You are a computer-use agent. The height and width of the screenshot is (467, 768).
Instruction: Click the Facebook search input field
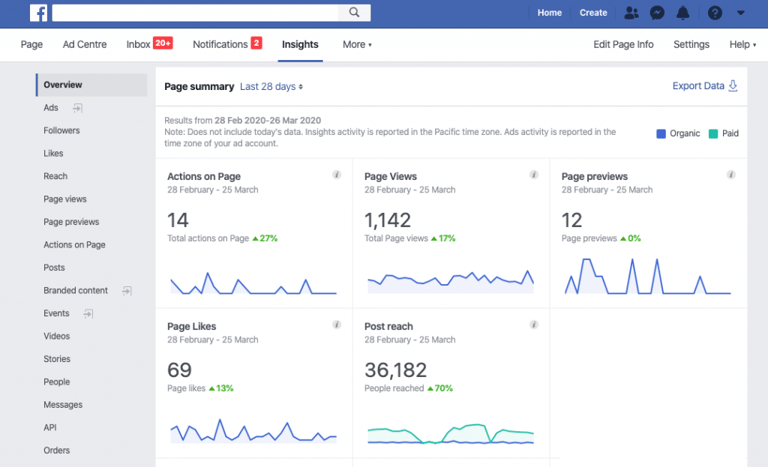click(195, 12)
